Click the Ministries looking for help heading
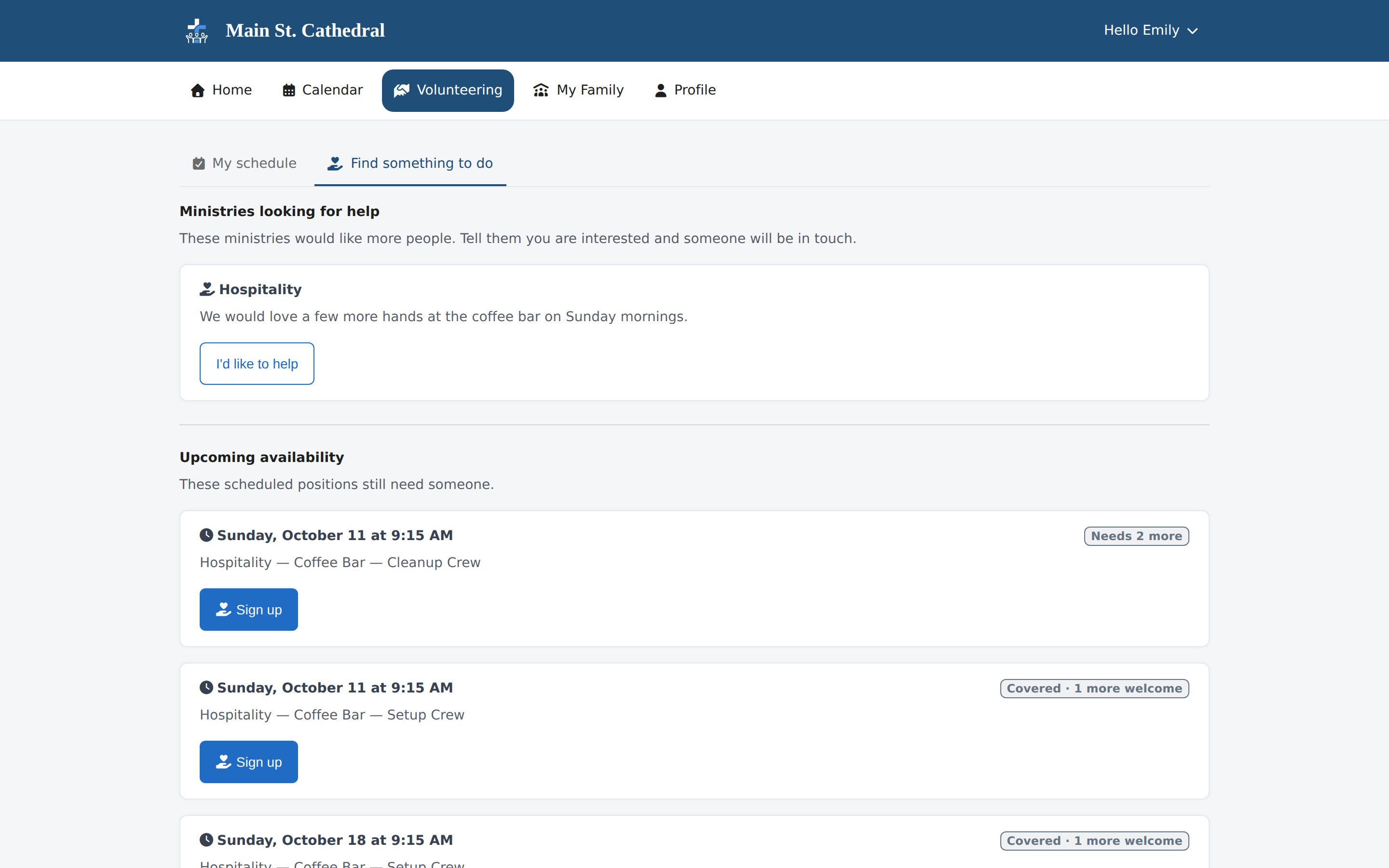Image resolution: width=1389 pixels, height=868 pixels. (x=280, y=211)
